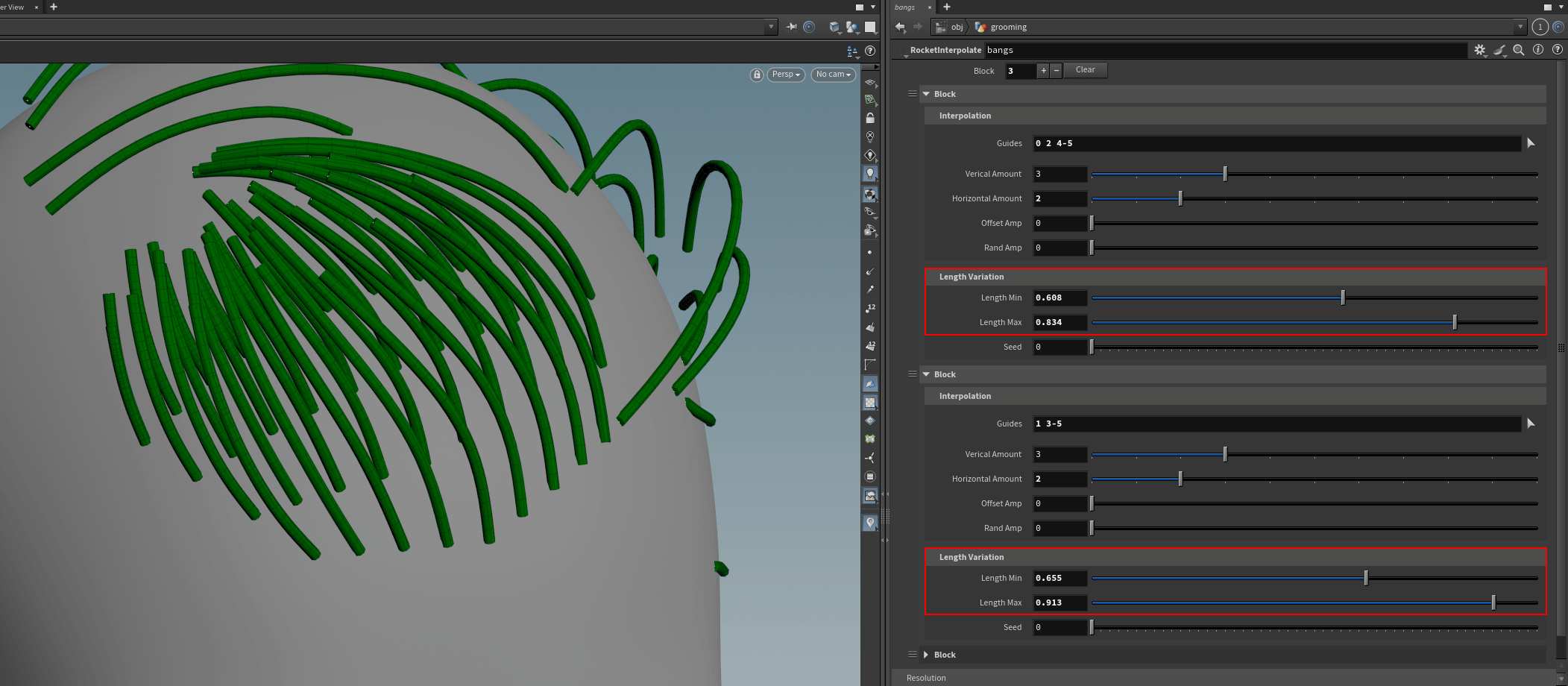Click the circular striped icon in right toolbar
The height and width of the screenshot is (686, 1568).
click(869, 476)
